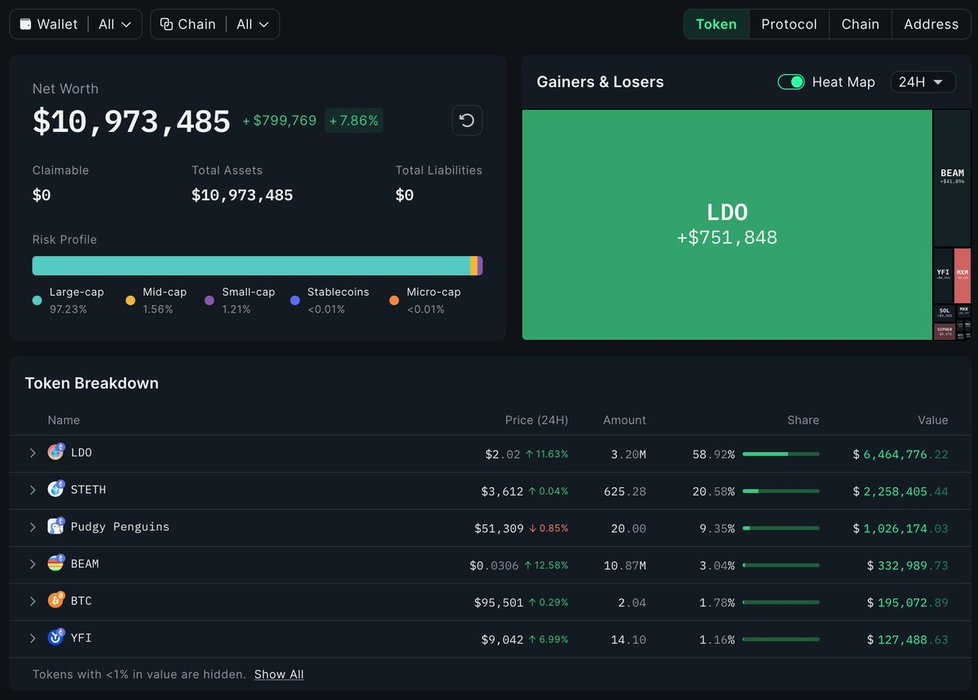Viewport: 978px width, 700px height.
Task: Click the Token Breakdown heading
Action: coord(92,383)
